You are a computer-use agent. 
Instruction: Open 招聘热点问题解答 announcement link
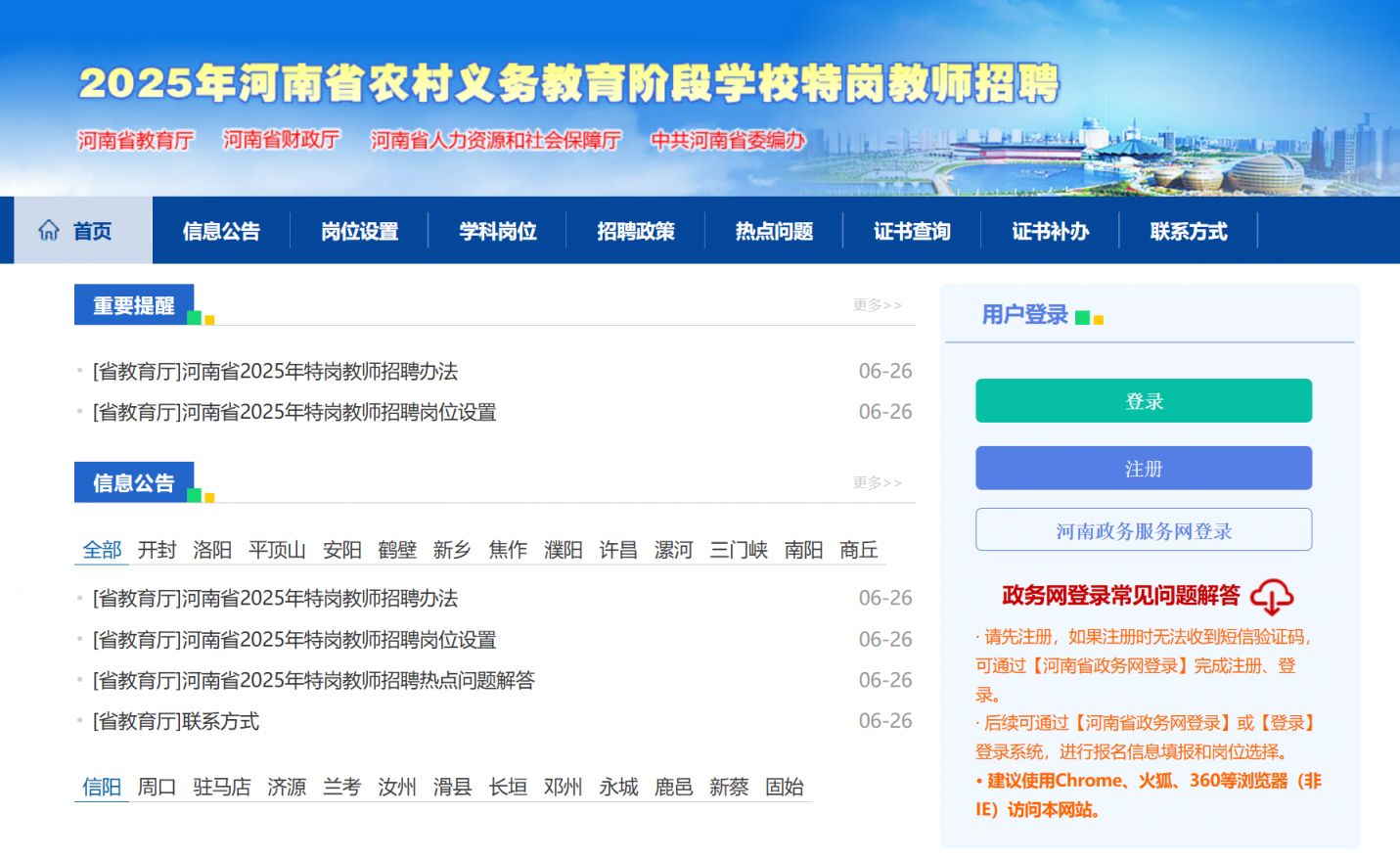[x=313, y=680]
